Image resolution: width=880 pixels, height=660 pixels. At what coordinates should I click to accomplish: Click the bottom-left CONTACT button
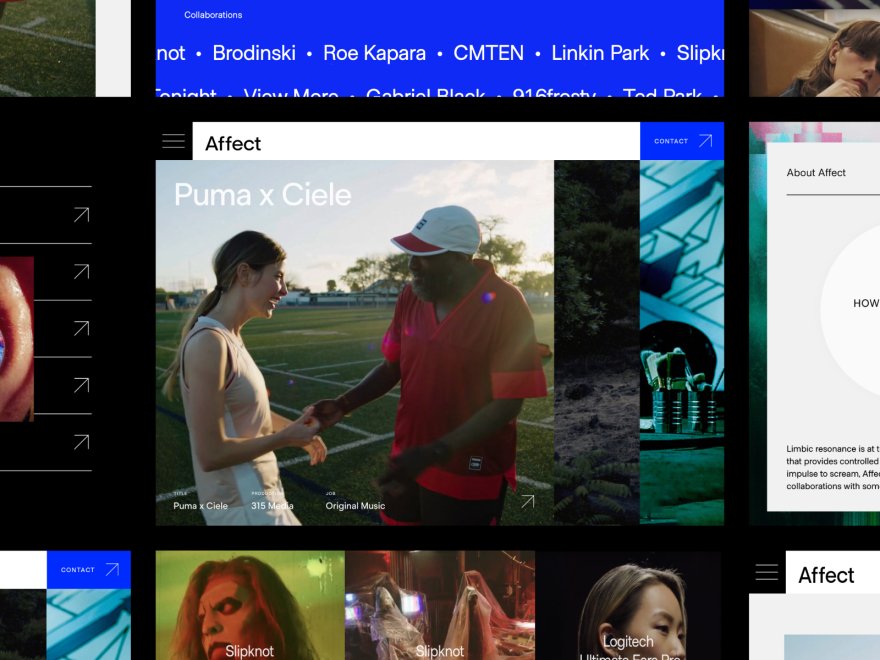click(89, 570)
